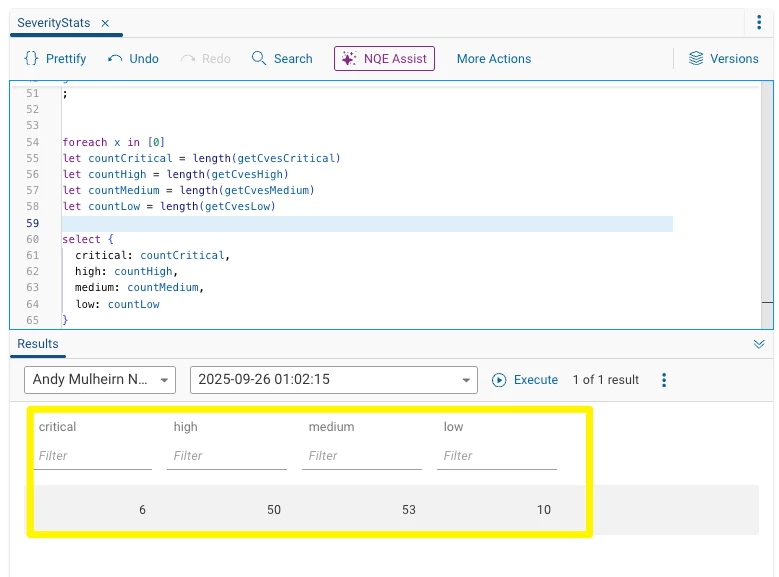Screen dimensions: 779x577
Task: Select the SeverityStats tab
Action: click(x=54, y=23)
